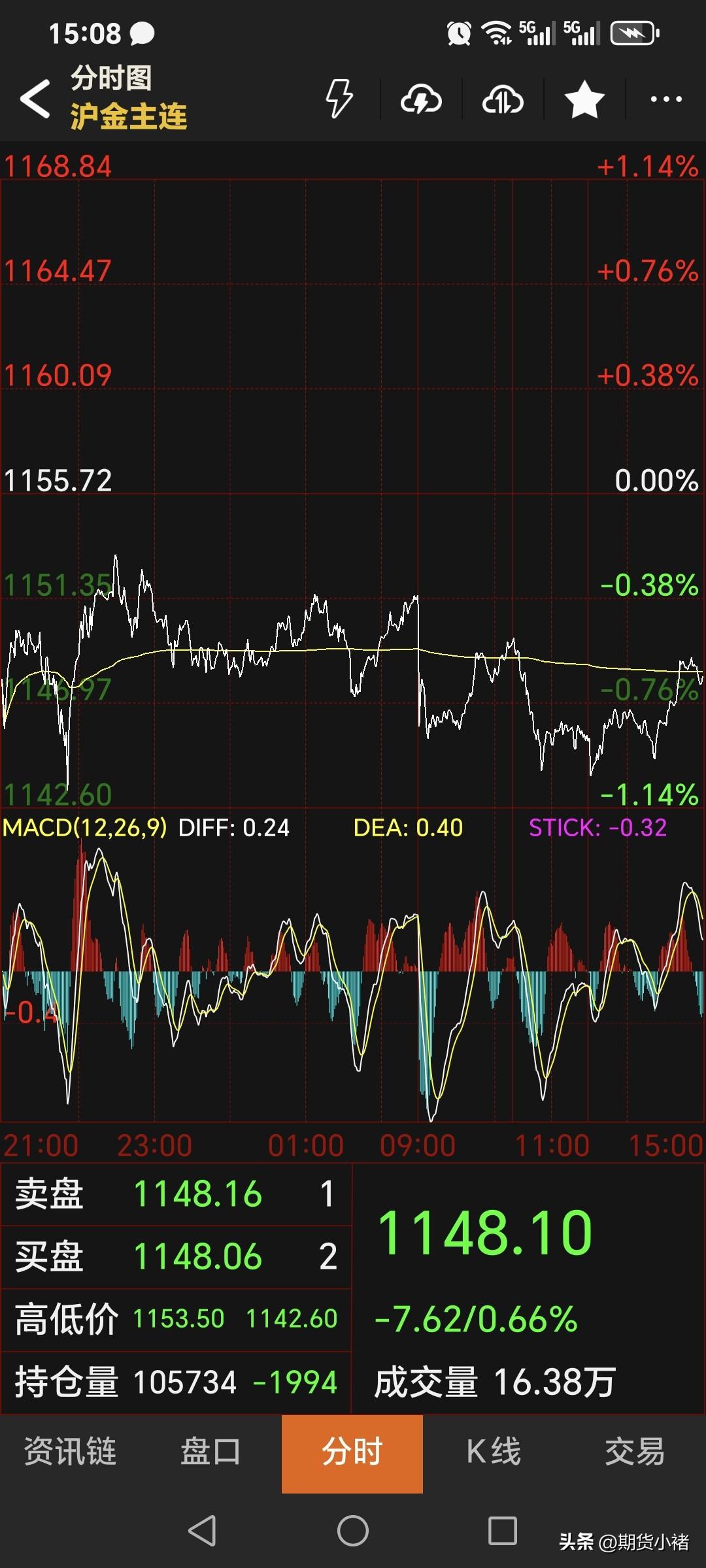Viewport: 706px width, 1568px height.
Task: Tap the 0.00% baseline percent label
Action: (657, 480)
